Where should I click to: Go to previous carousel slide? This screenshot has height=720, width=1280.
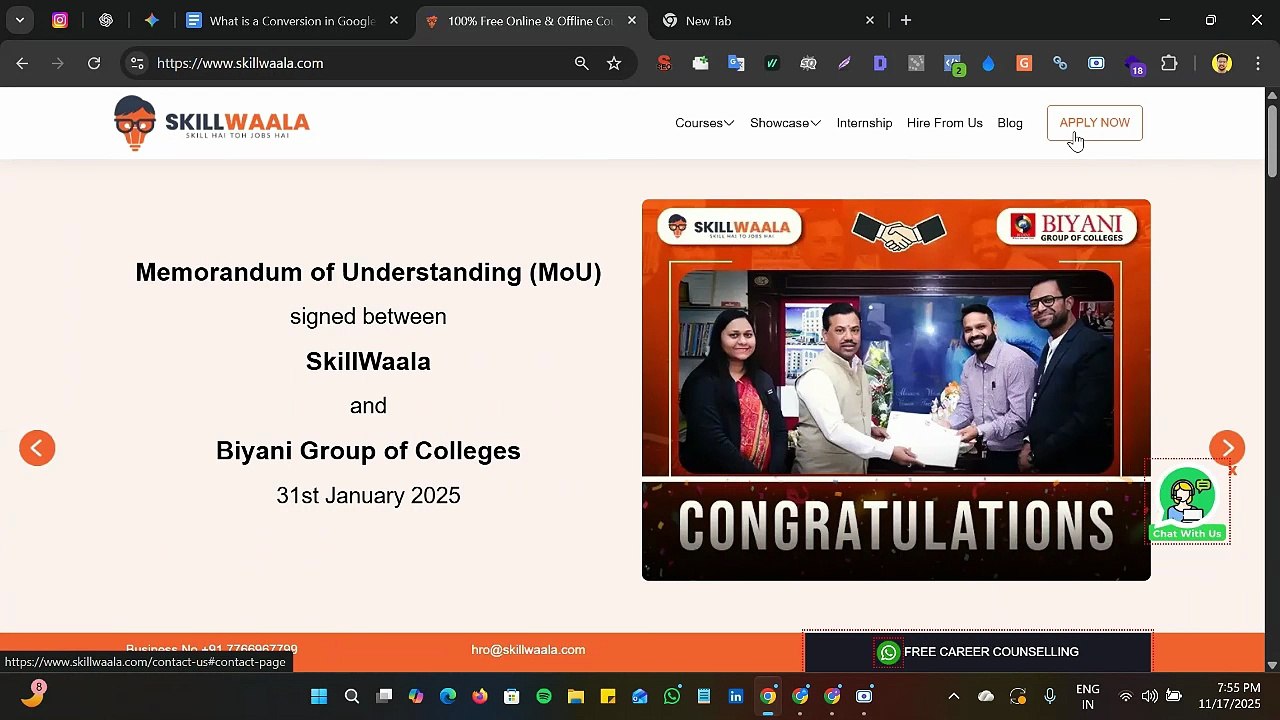point(37,448)
